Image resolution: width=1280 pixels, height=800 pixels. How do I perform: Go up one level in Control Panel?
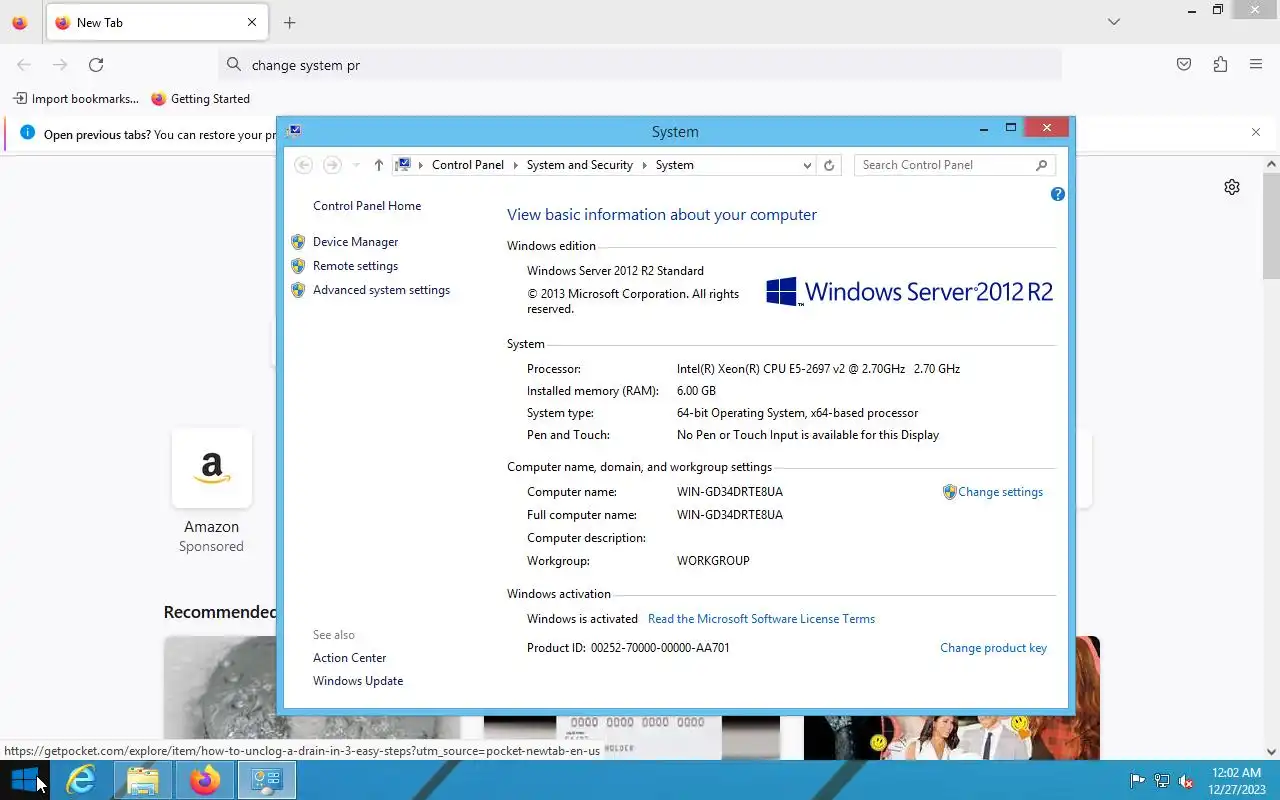point(378,165)
